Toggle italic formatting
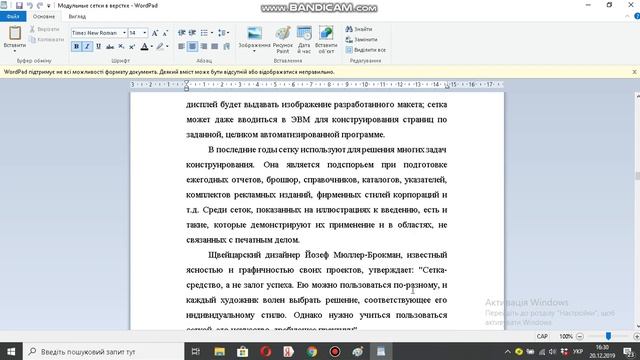Screen dimensions: 640x360 click(x=87, y=47)
